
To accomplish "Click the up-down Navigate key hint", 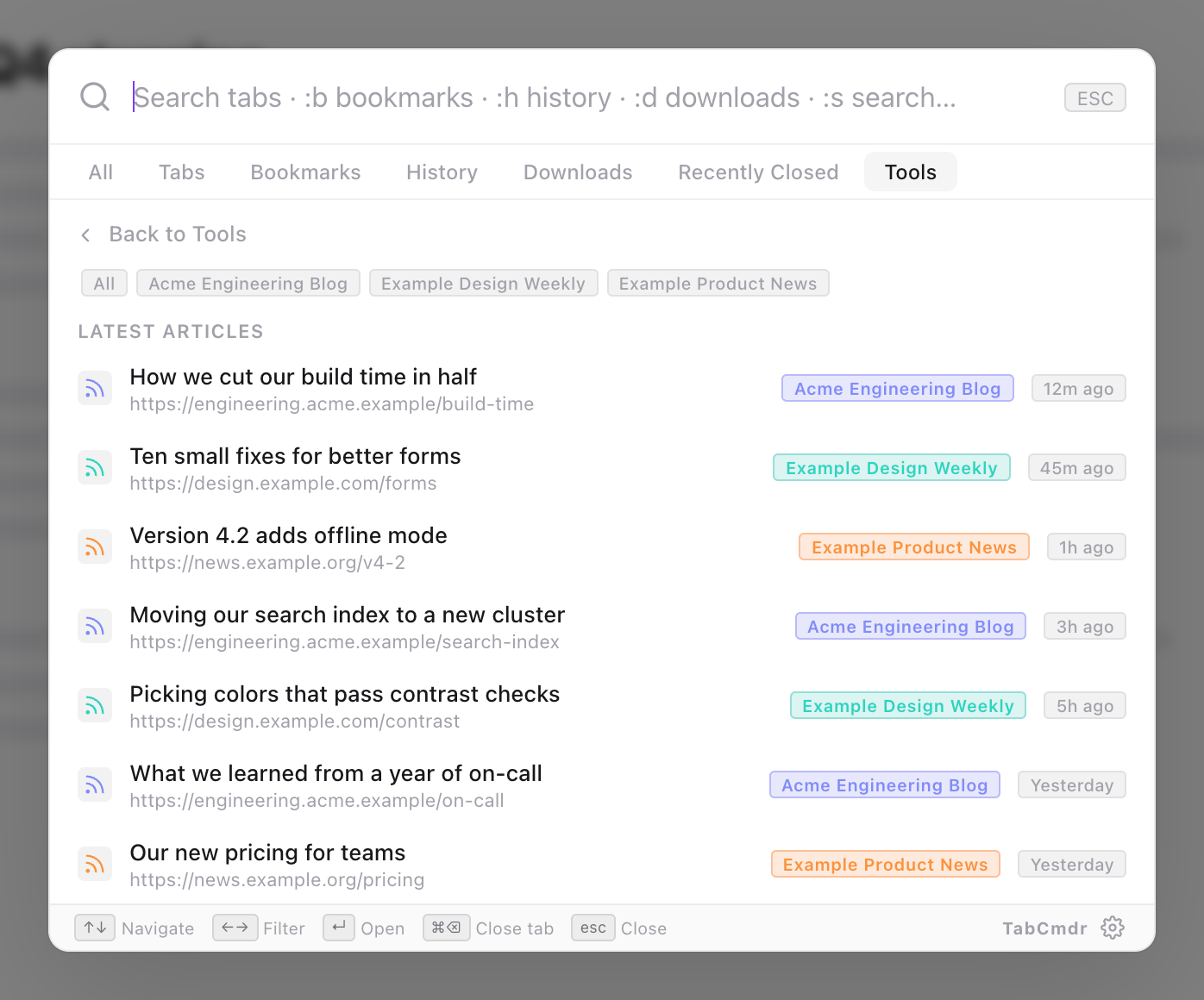I will click(x=95, y=928).
